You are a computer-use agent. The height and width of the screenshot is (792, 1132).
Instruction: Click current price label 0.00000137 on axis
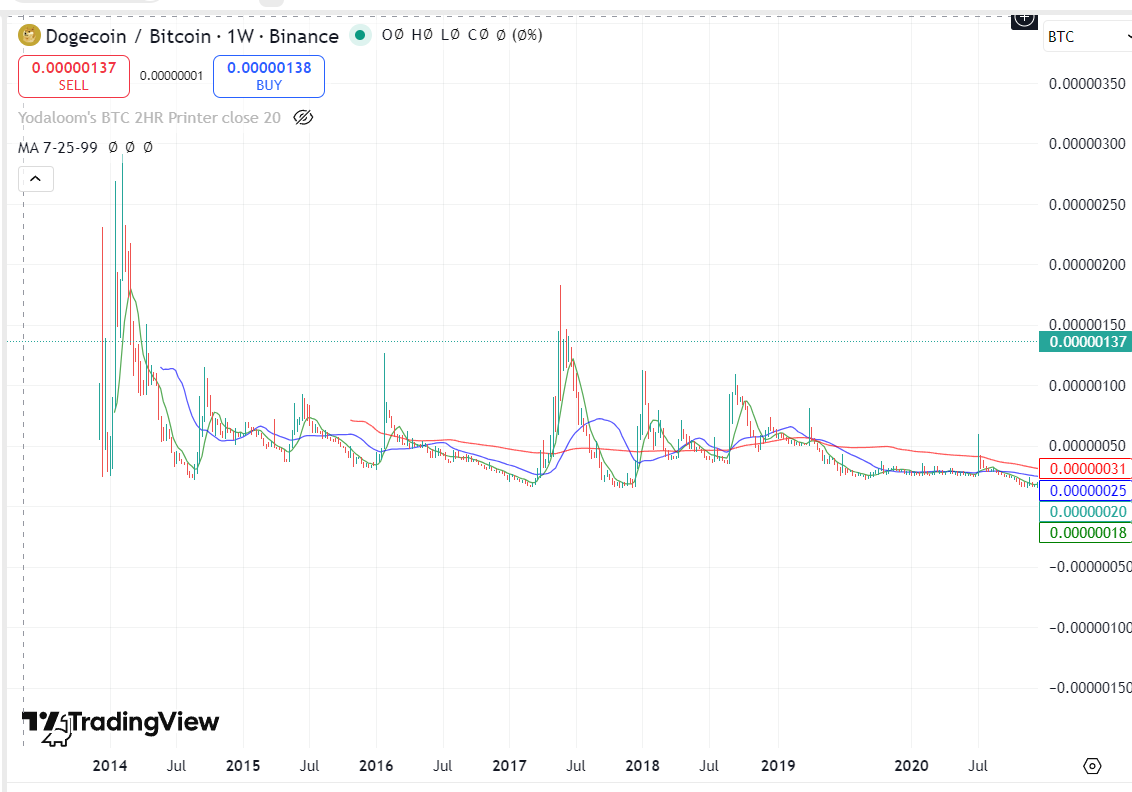[1087, 341]
